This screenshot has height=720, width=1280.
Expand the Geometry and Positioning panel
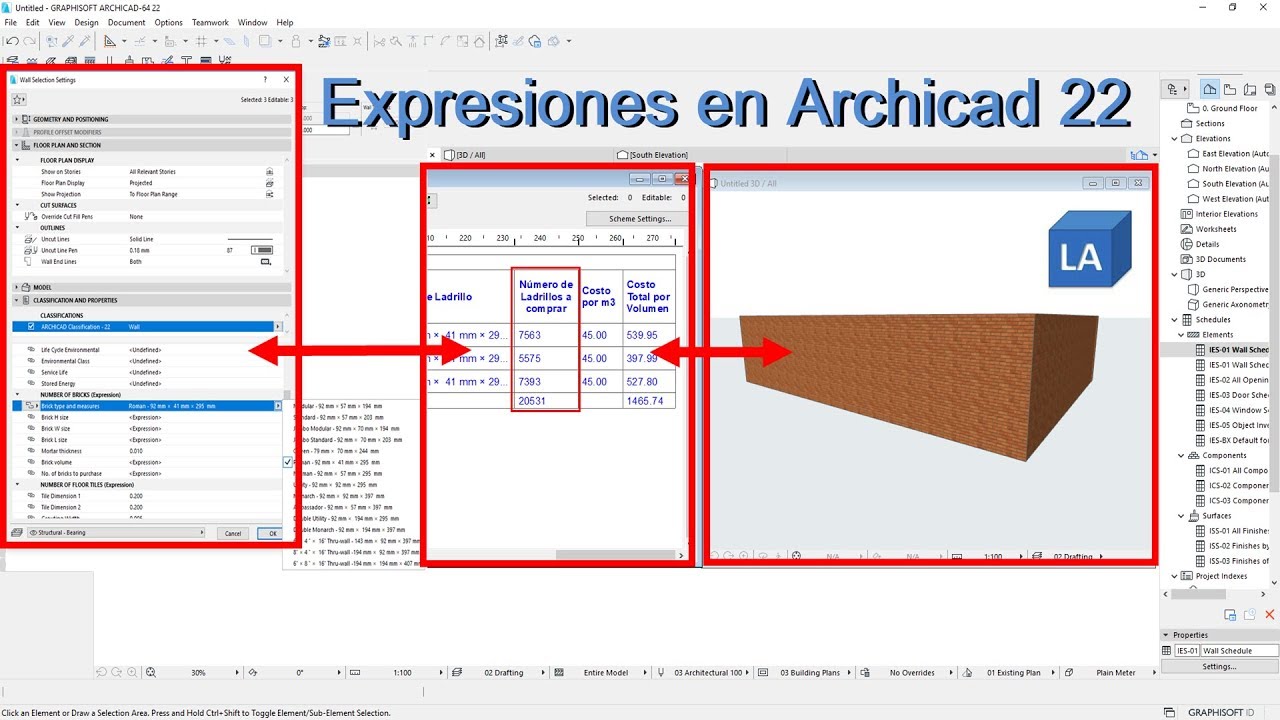pos(19,119)
